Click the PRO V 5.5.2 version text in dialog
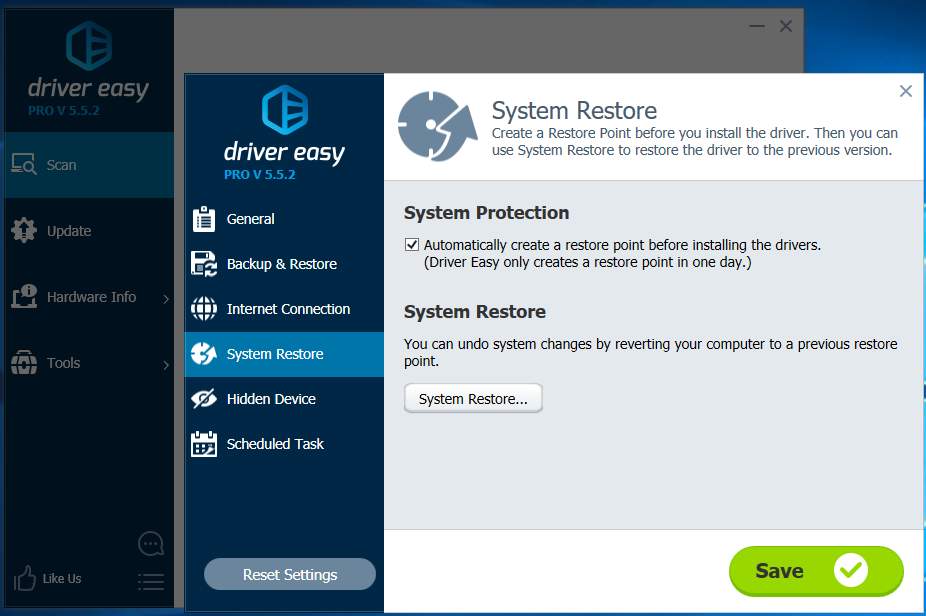The width and height of the screenshot is (926, 616). [260, 175]
